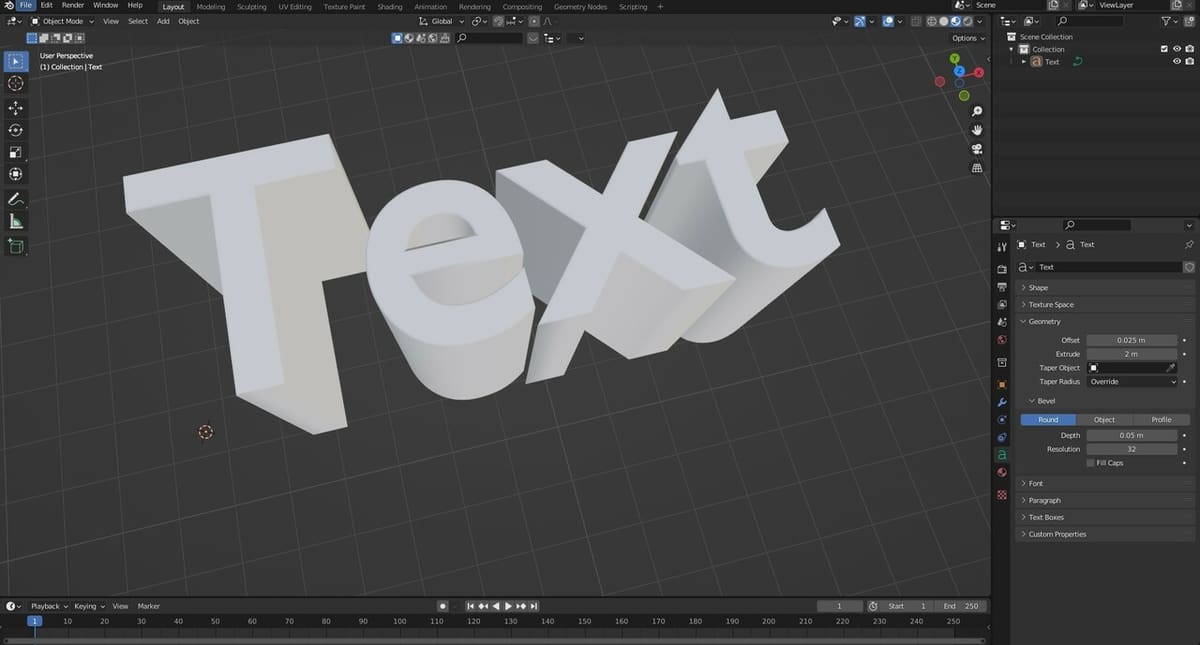The width and height of the screenshot is (1200, 645).
Task: Disable Collection in renders via camera icon
Action: point(1189,49)
